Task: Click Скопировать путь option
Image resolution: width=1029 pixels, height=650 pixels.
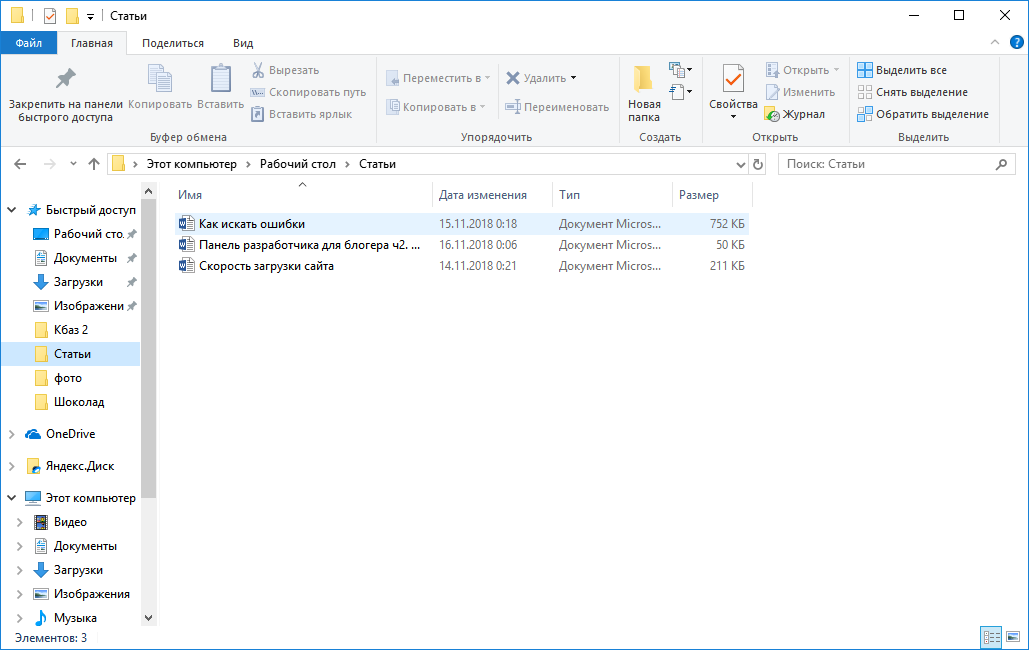Action: click(x=308, y=93)
